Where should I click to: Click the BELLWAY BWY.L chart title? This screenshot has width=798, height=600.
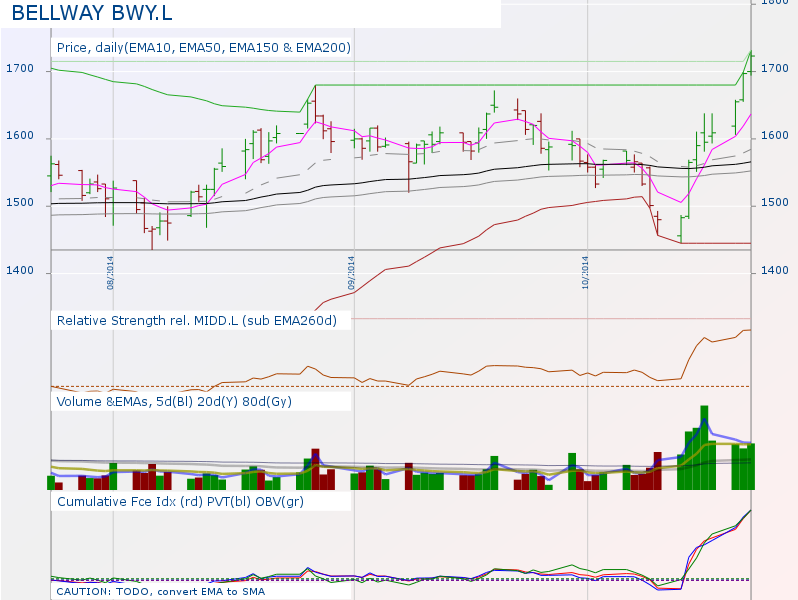coord(92,13)
